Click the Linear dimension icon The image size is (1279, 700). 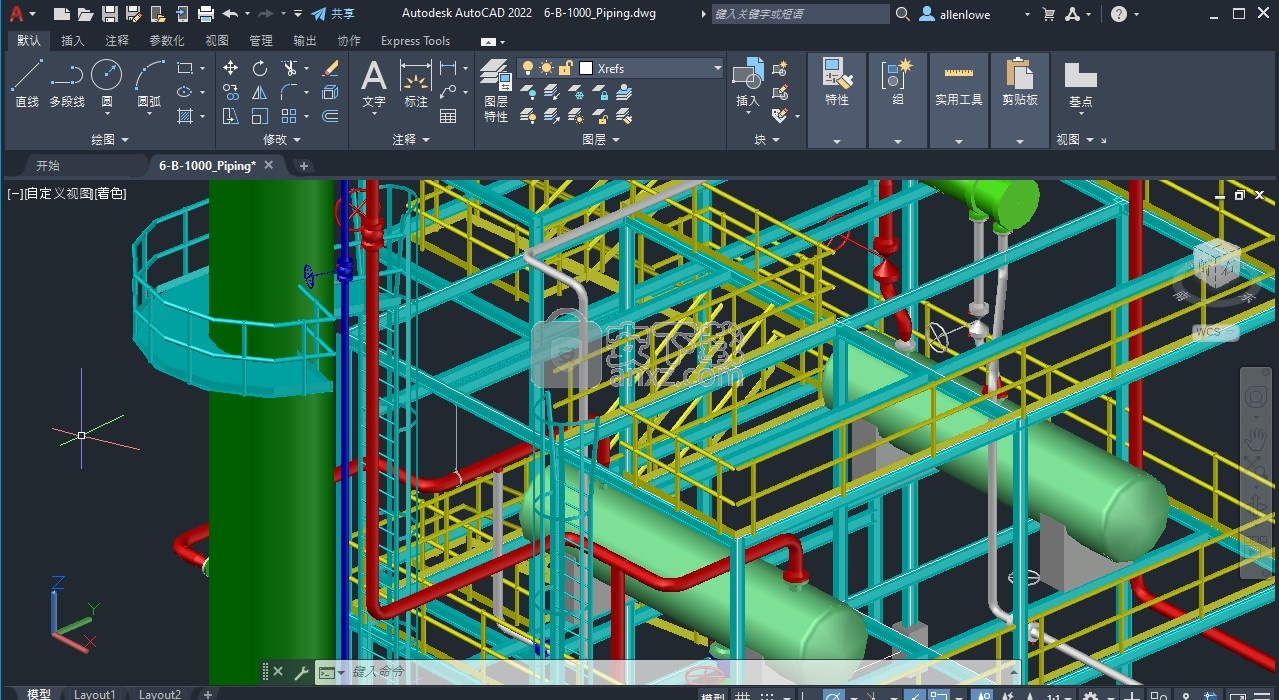click(448, 68)
